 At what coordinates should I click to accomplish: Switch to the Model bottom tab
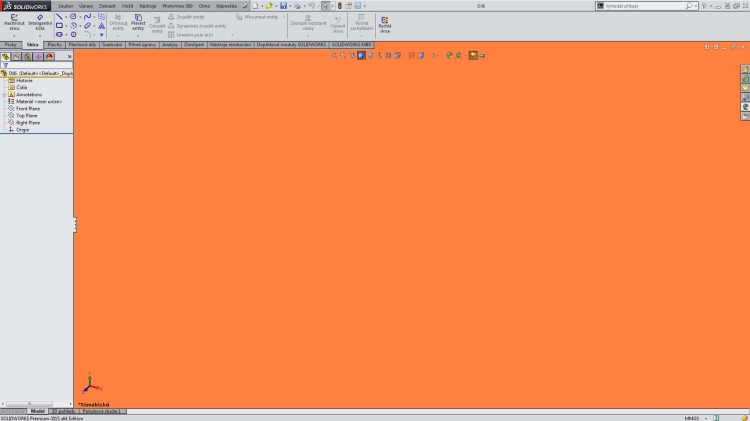[37, 411]
